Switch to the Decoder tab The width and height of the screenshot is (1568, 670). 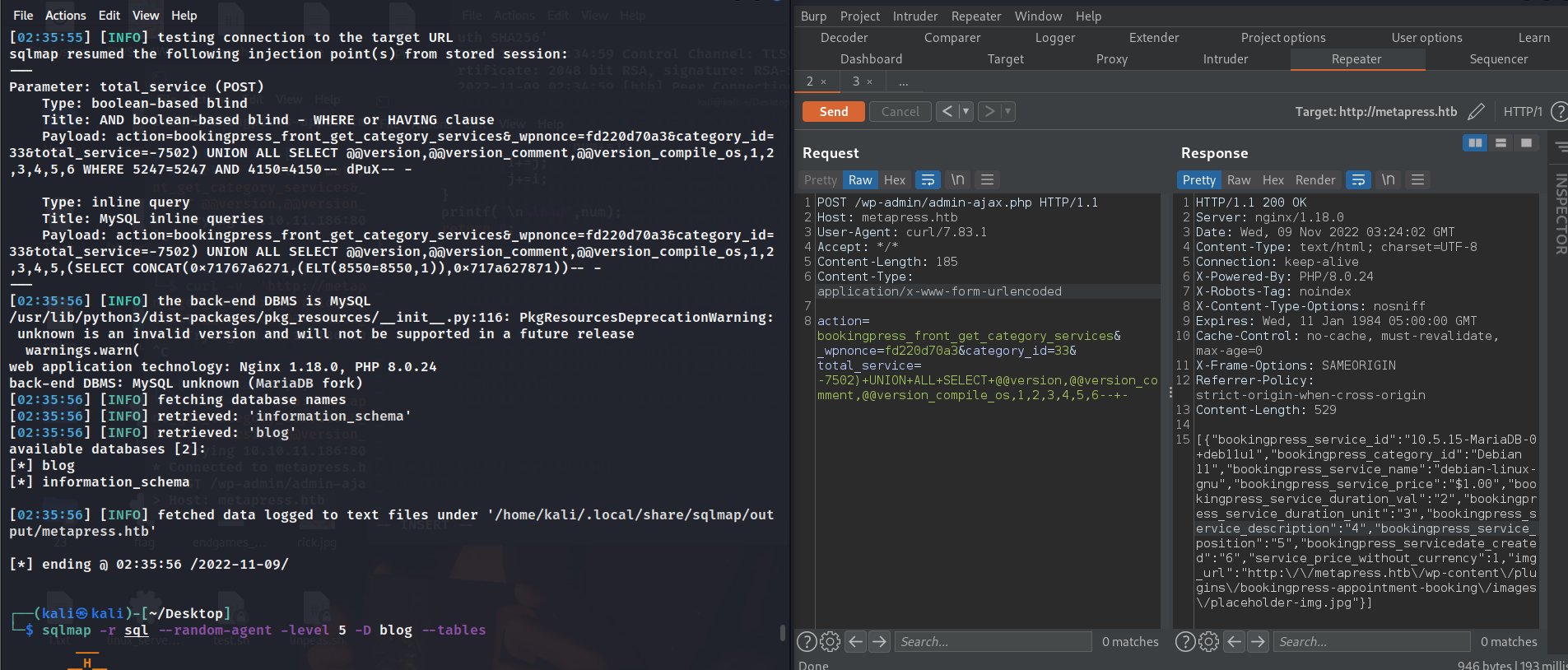point(844,38)
